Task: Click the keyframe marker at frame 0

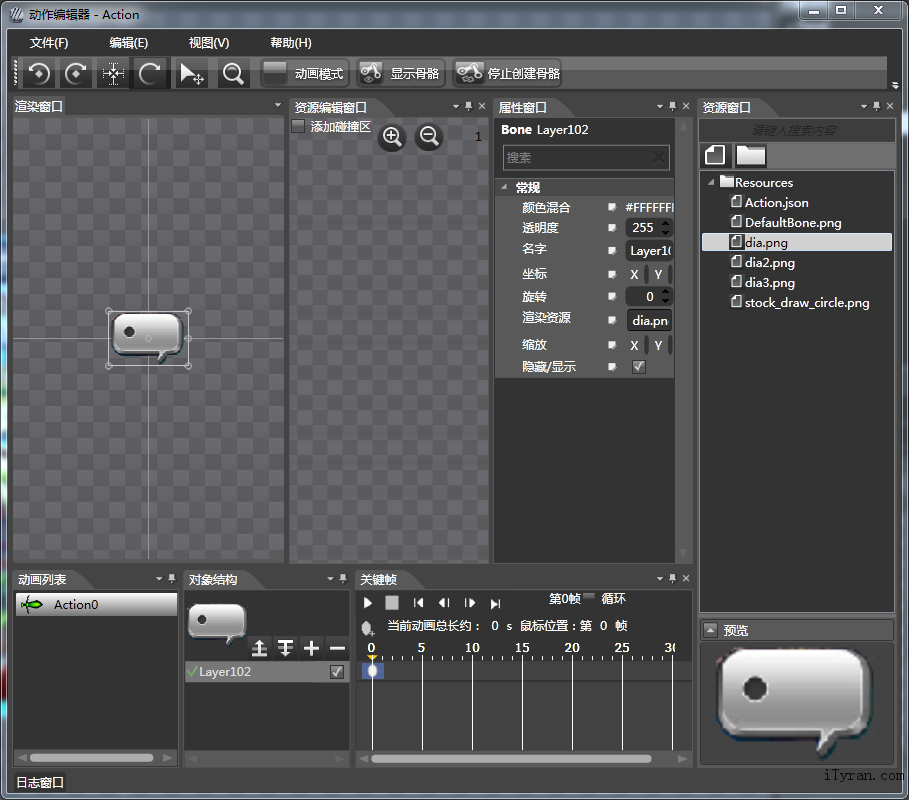Action: tap(372, 671)
